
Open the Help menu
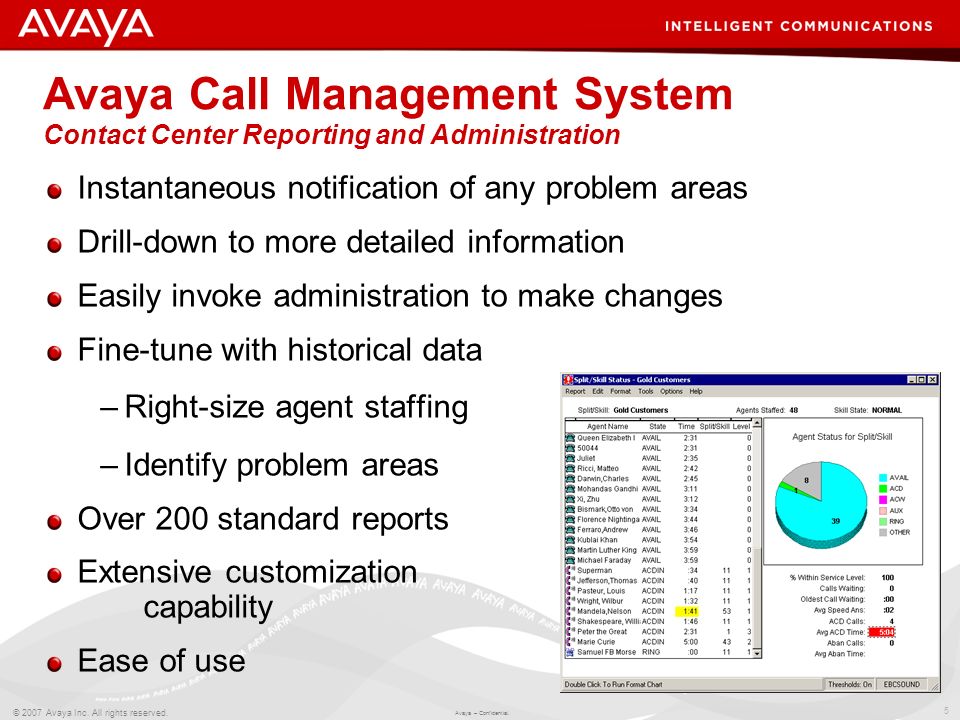pyautogui.click(x=696, y=391)
